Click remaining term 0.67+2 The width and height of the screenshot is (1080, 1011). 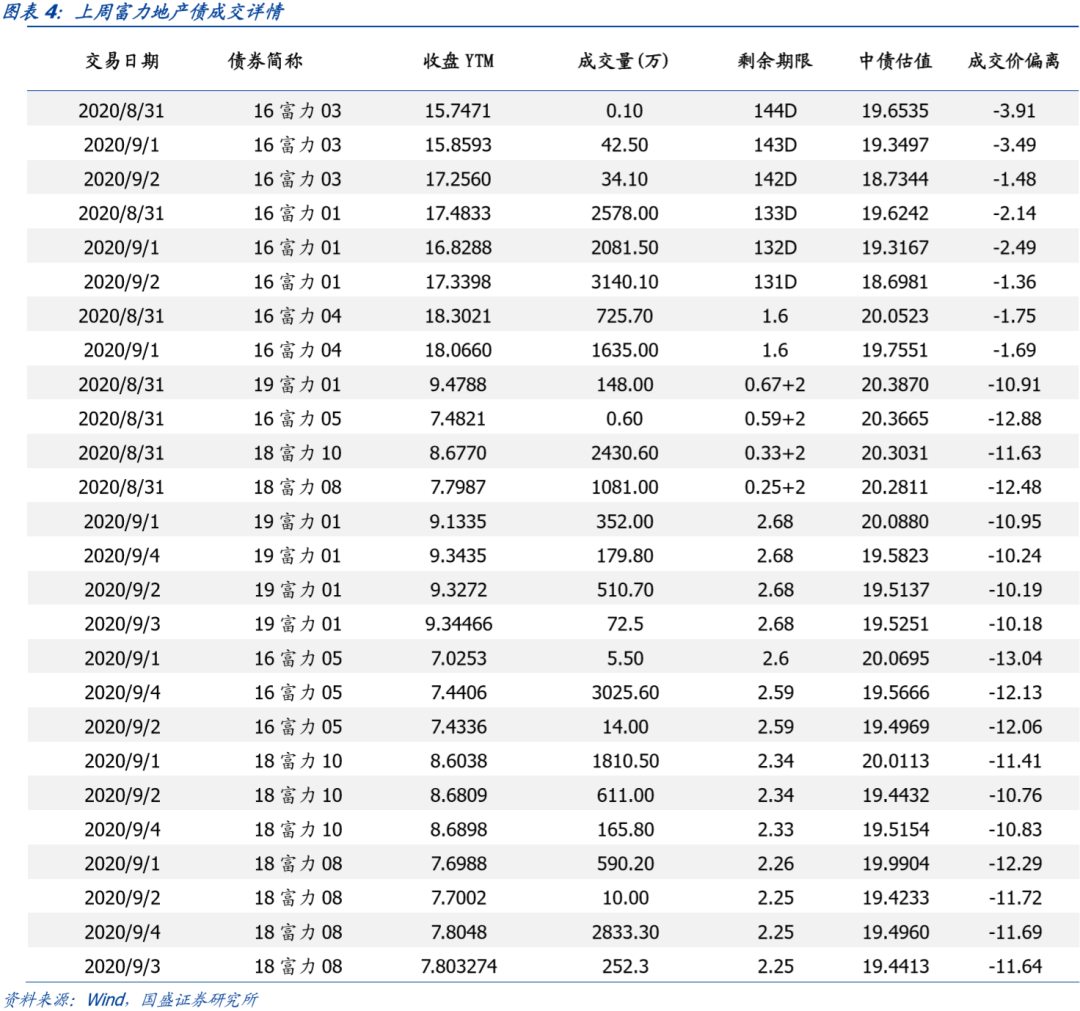click(775, 385)
